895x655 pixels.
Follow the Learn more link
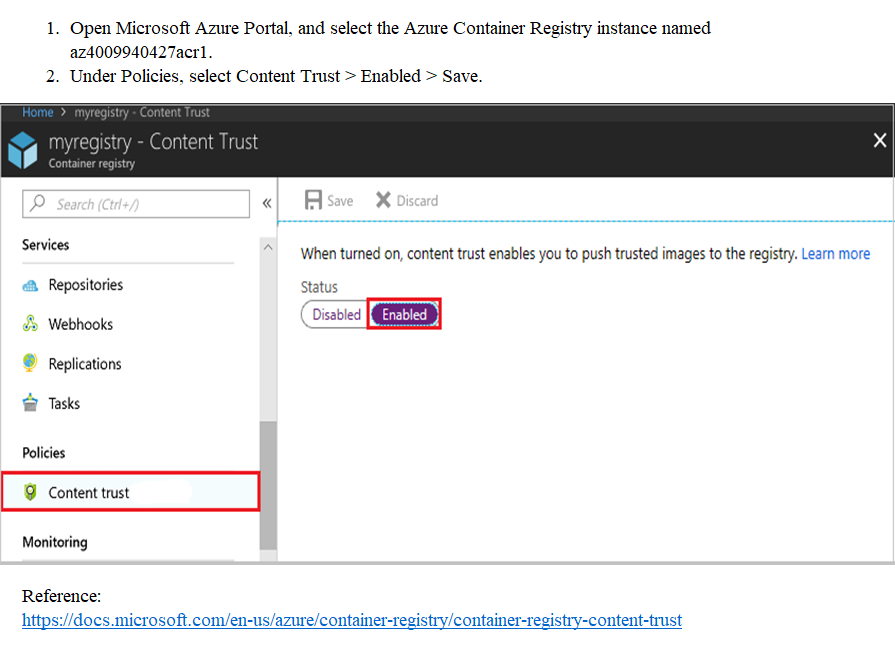(x=836, y=253)
